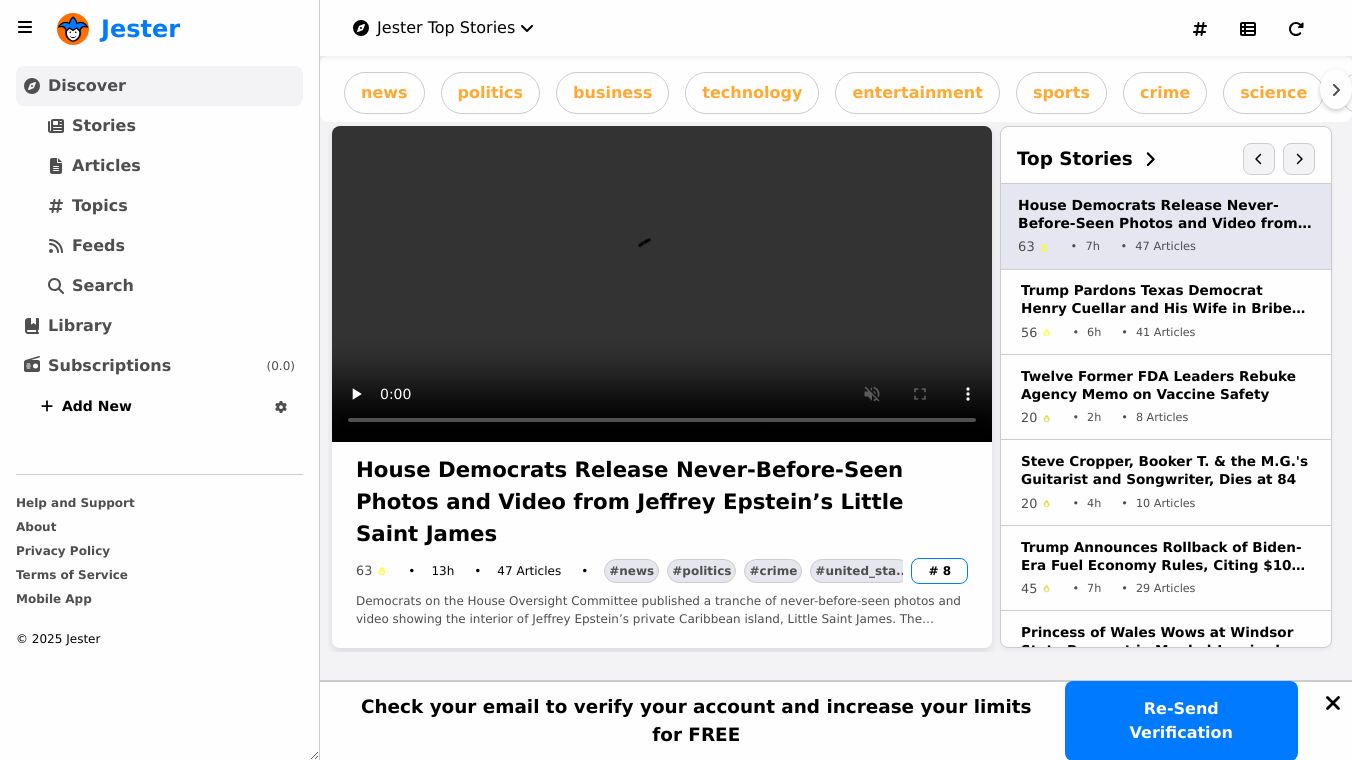Open the Privacy Policy link
The image size is (1352, 760).
pyautogui.click(x=63, y=551)
